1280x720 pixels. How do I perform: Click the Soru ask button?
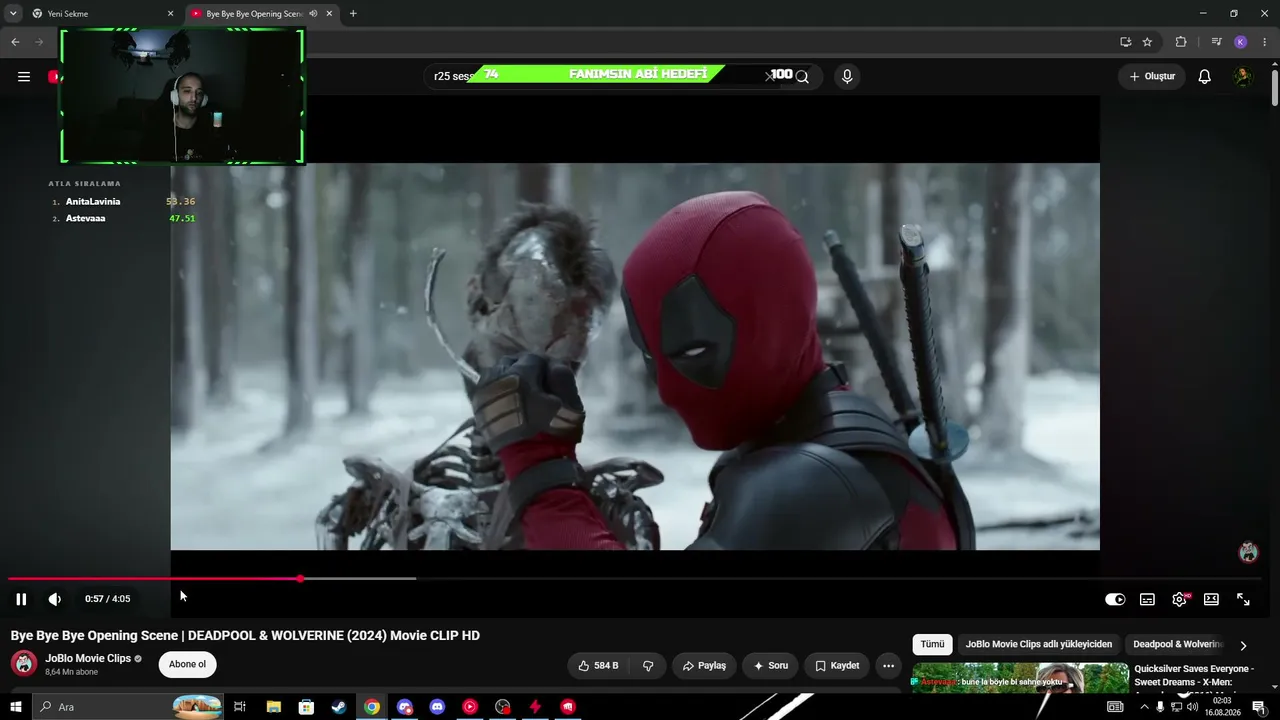(x=771, y=666)
